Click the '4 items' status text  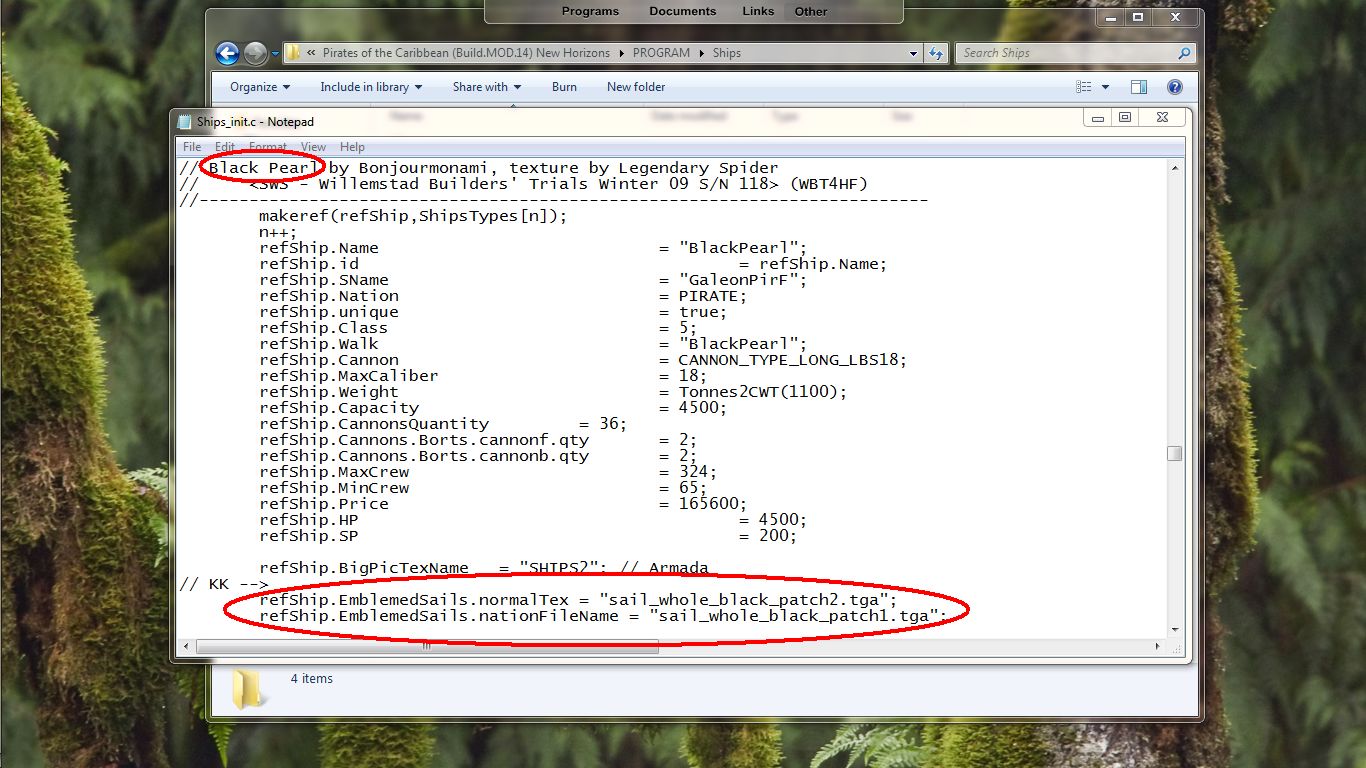tap(311, 678)
